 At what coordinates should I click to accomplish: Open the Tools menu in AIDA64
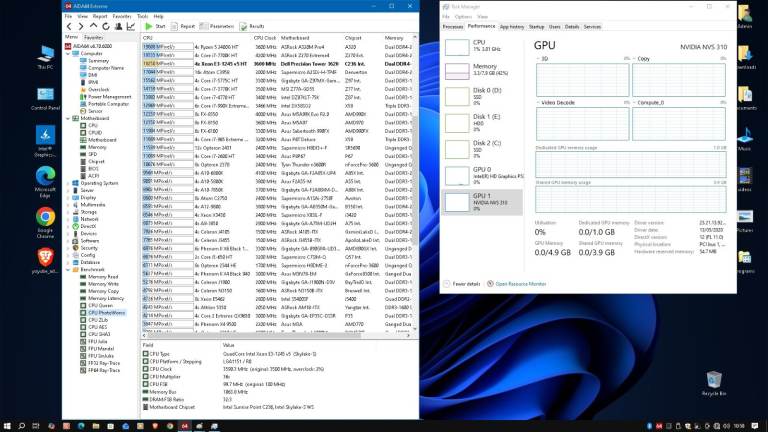[143, 16]
